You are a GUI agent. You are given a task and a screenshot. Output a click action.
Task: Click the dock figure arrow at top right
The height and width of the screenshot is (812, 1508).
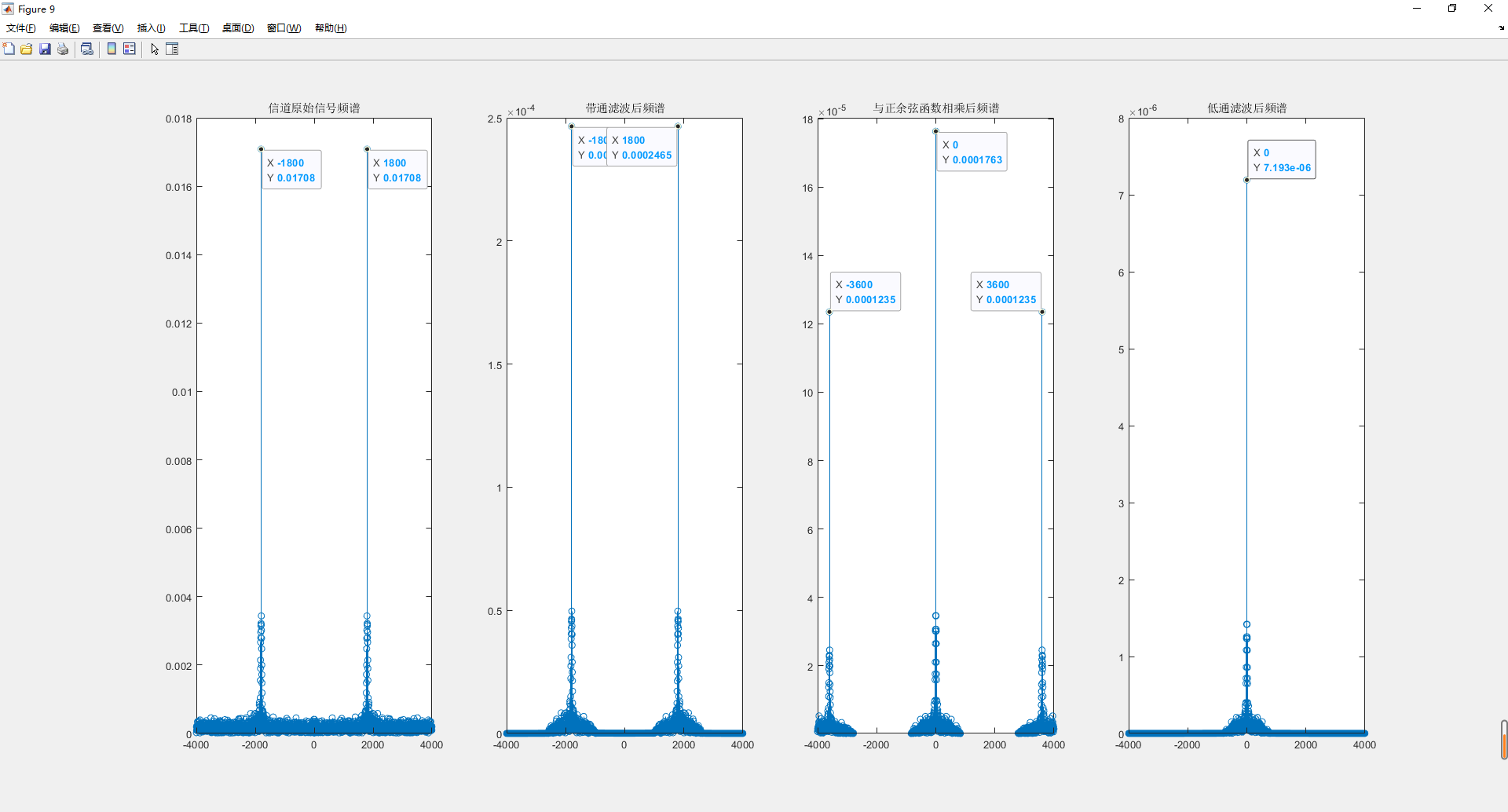(1501, 27)
